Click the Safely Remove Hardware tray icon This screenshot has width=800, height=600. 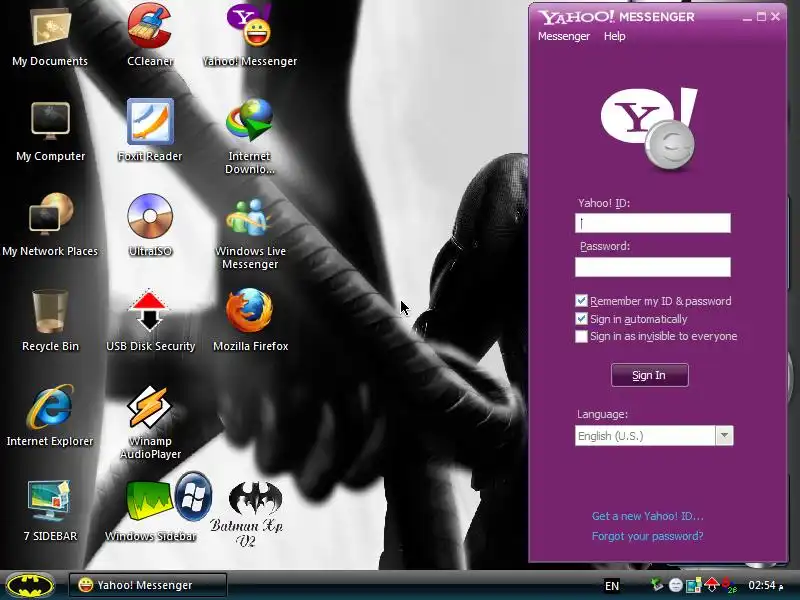point(657,585)
